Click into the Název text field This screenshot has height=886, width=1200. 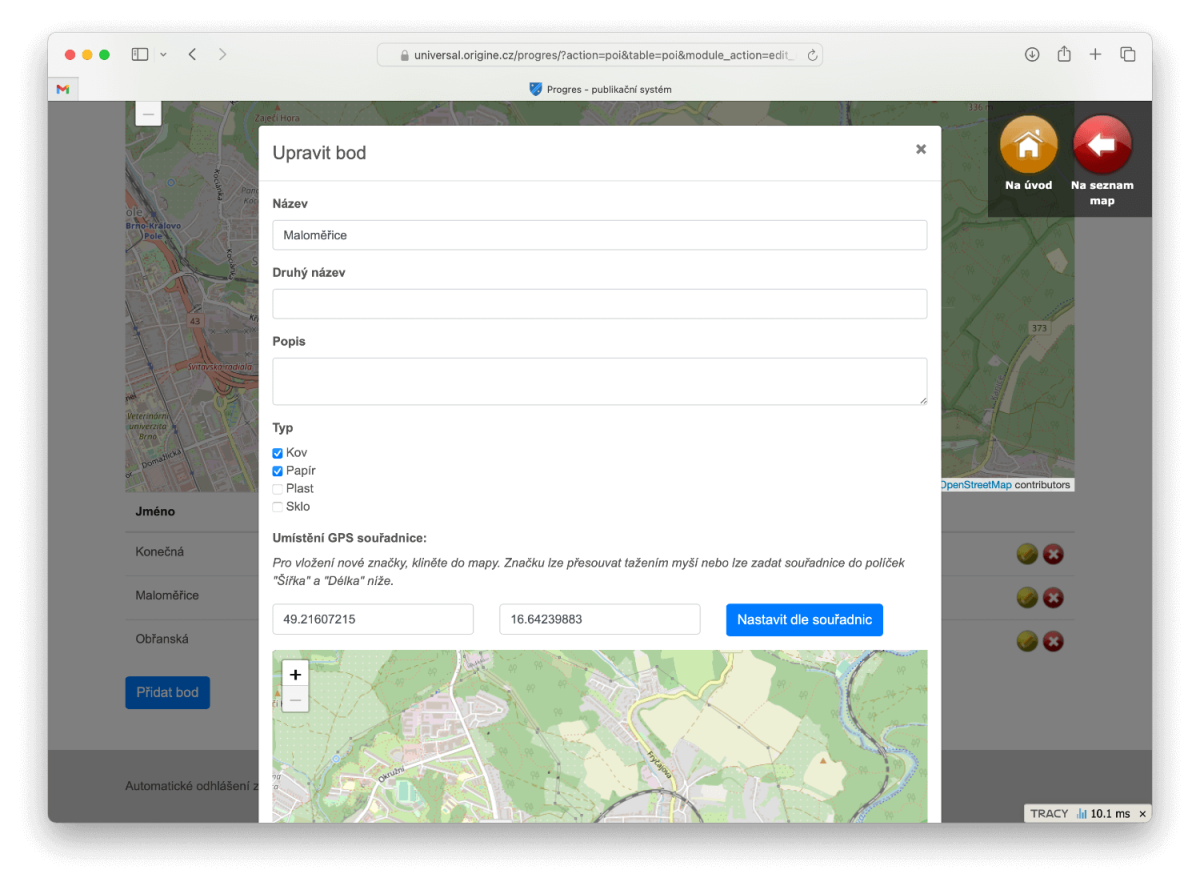pyautogui.click(x=599, y=235)
